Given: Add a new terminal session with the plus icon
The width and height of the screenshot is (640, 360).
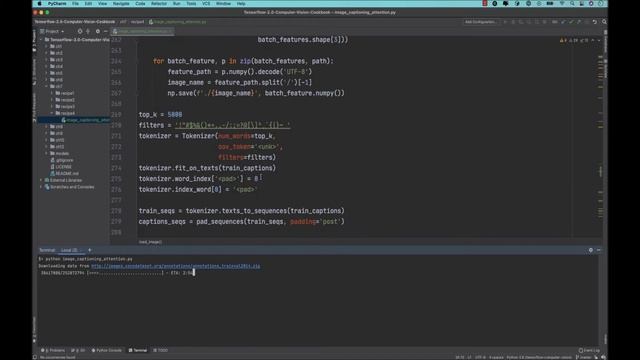Looking at the screenshot, I should coord(90,250).
